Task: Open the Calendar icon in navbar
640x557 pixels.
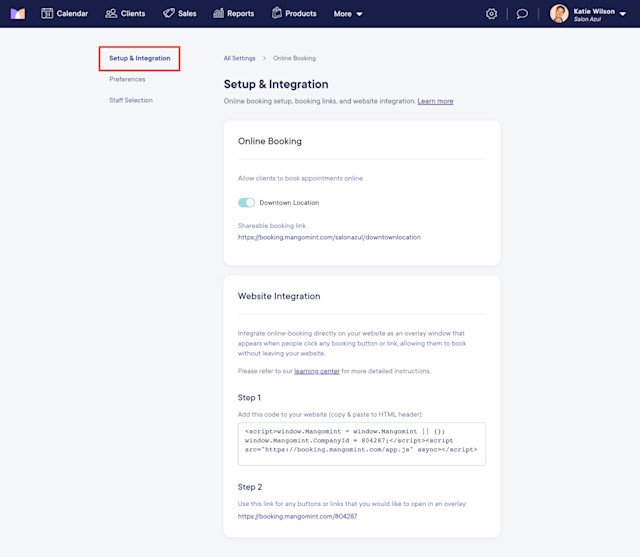Action: click(x=47, y=13)
